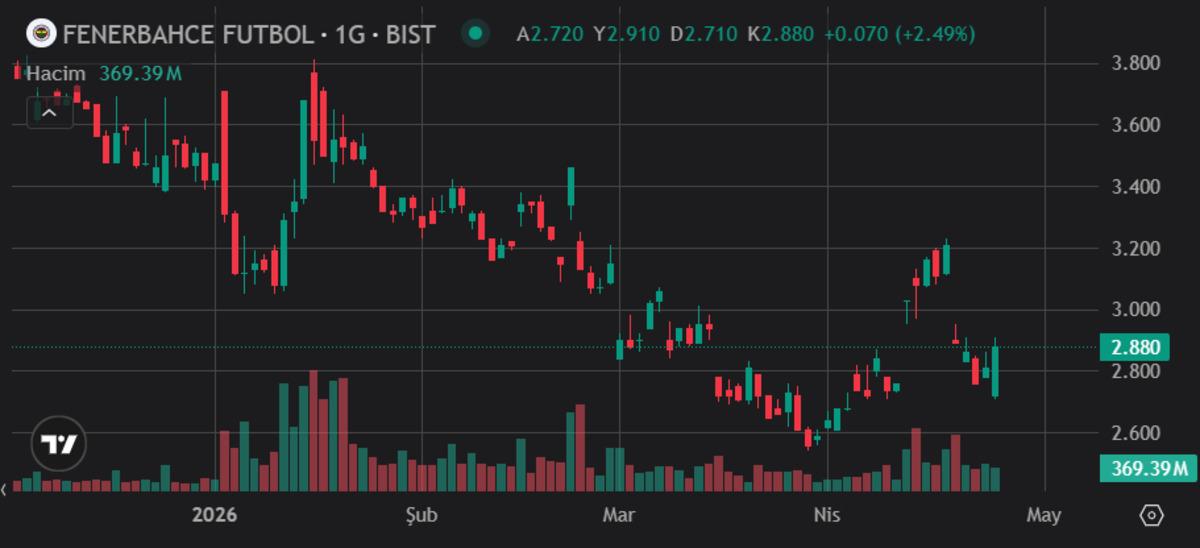Click the Mar label on time axis
Viewport: 1200px width, 548px height.
click(620, 515)
